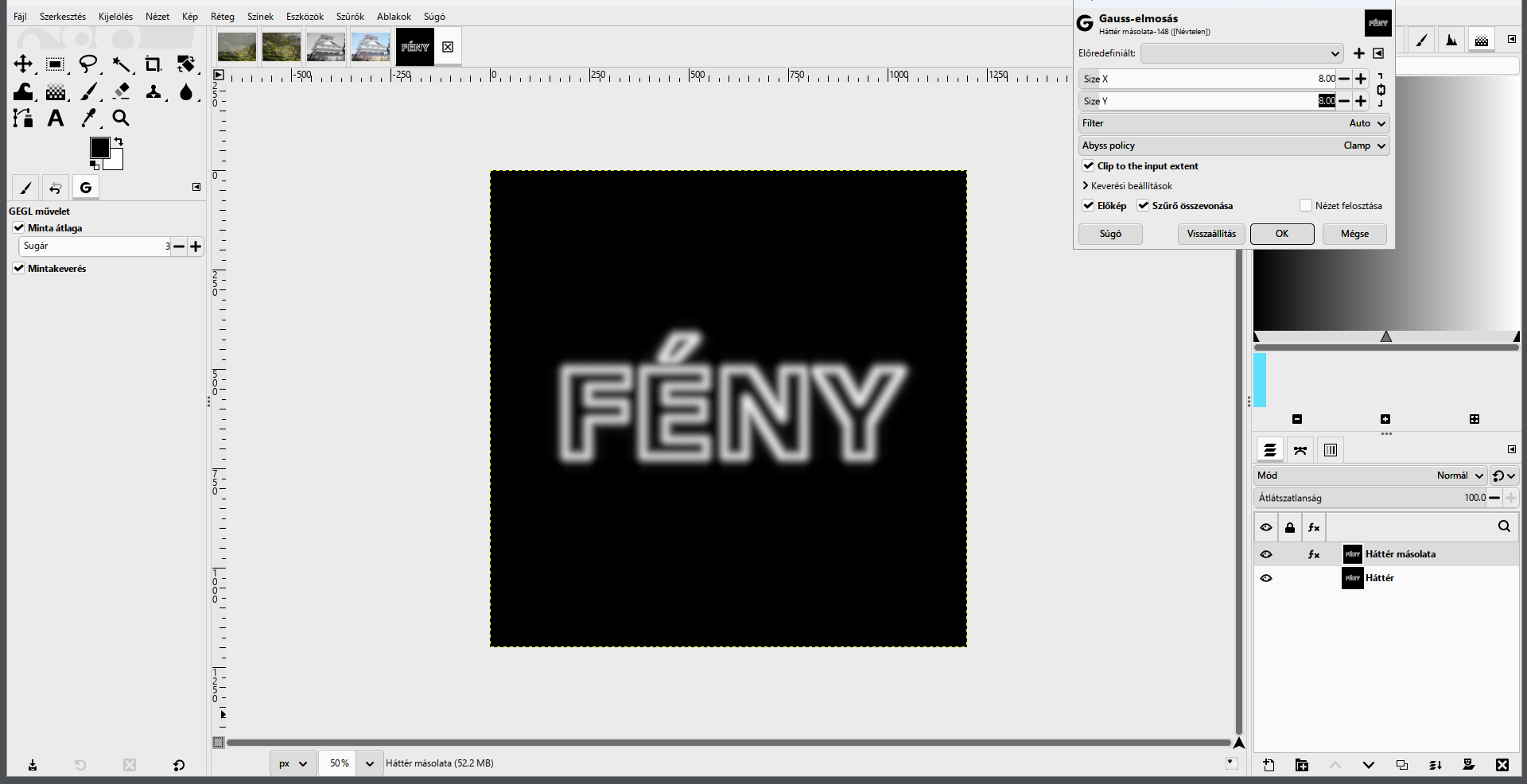Image resolution: width=1527 pixels, height=784 pixels.
Task: Click the Mégse cancel button
Action: pyautogui.click(x=1354, y=234)
